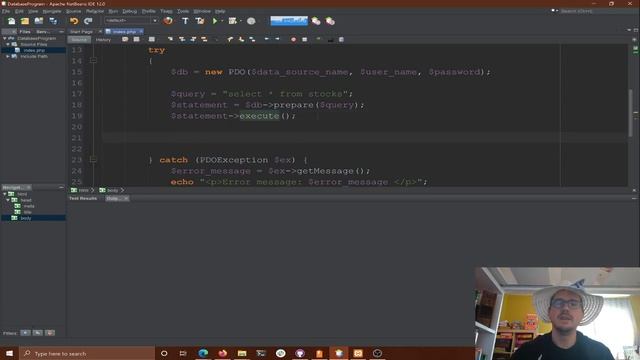Switch to the index.php editor tab
Image resolution: width=640 pixels, height=360 pixels.
pyautogui.click(x=124, y=31)
